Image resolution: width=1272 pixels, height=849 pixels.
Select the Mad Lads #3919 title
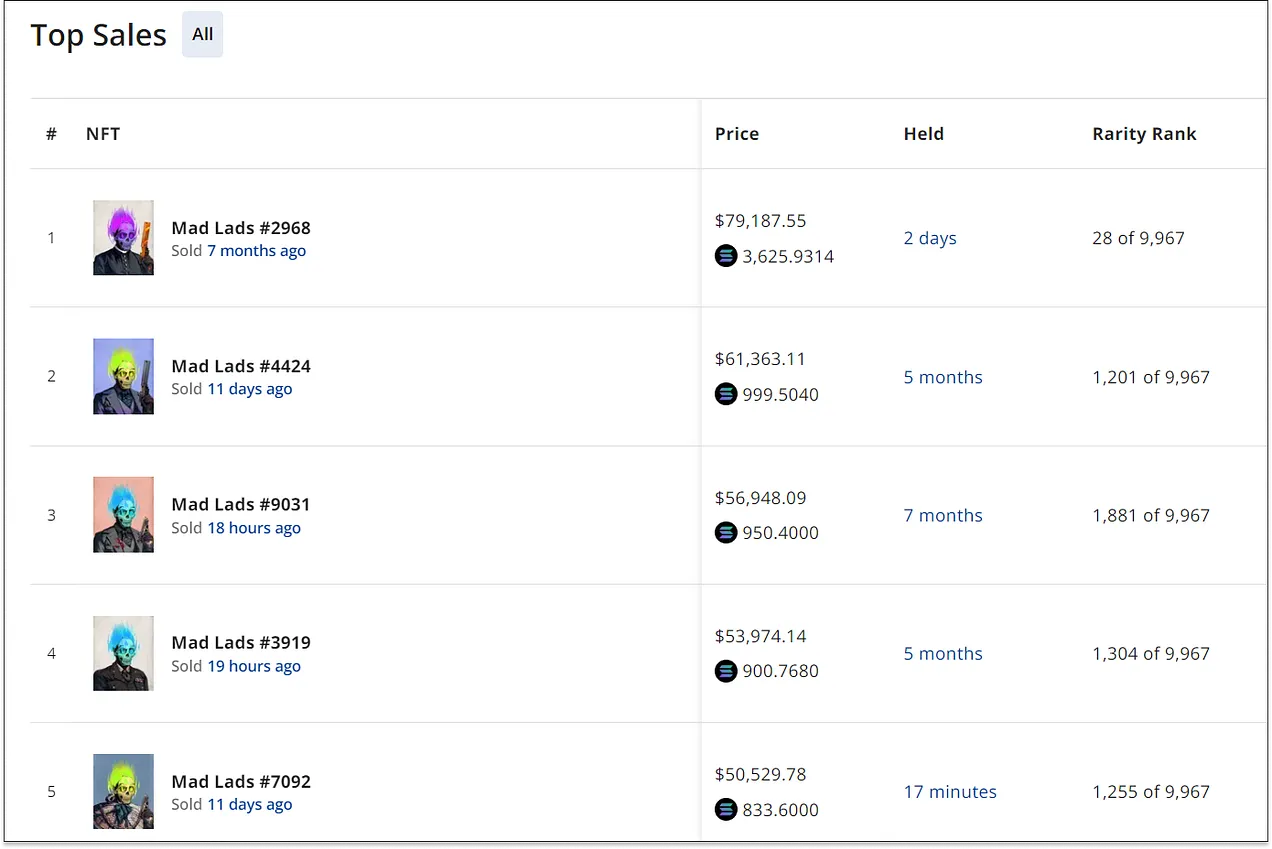[x=241, y=642]
